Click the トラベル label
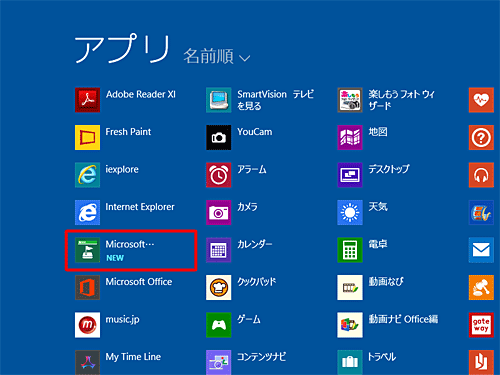500x375 pixels. 382,357
